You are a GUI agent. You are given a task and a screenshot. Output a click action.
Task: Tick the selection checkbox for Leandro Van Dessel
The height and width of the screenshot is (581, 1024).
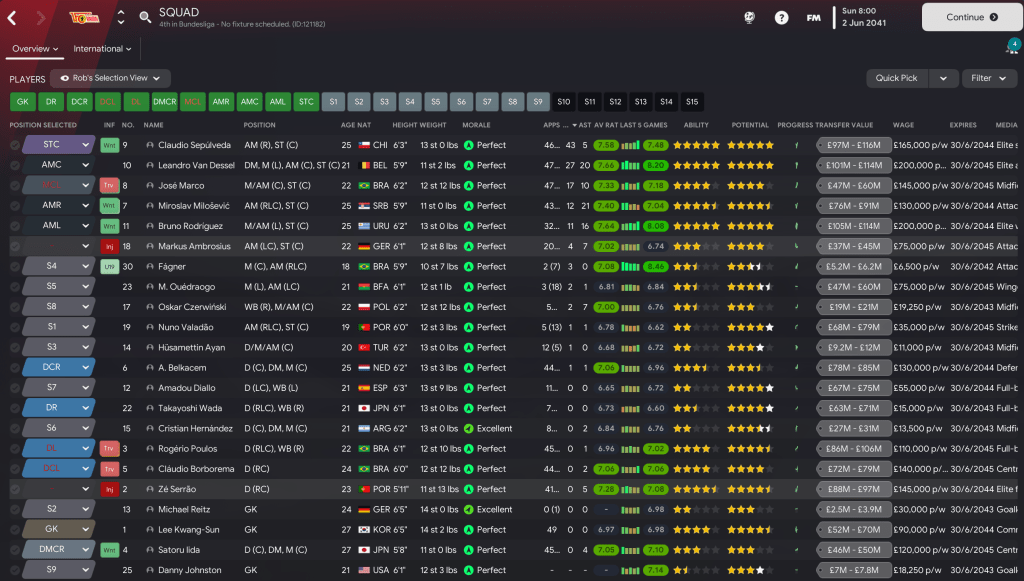[x=14, y=165]
